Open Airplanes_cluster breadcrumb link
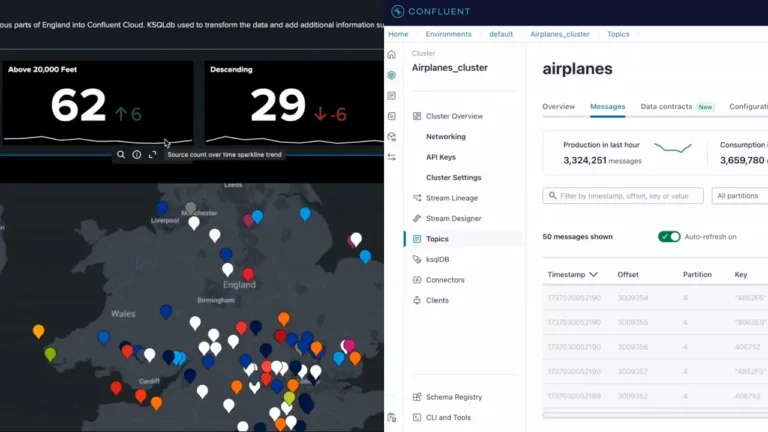Viewport: 768px width, 432px height. point(560,34)
